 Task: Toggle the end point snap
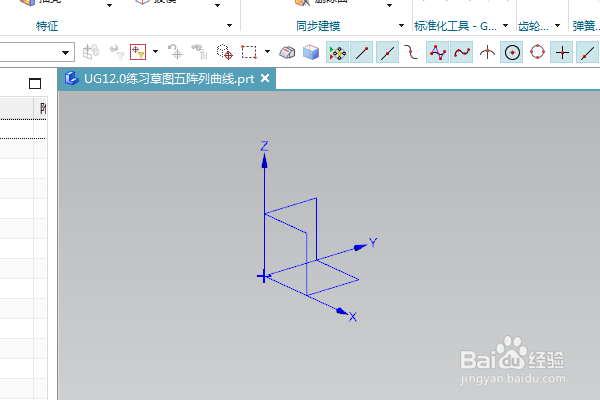tap(362, 52)
